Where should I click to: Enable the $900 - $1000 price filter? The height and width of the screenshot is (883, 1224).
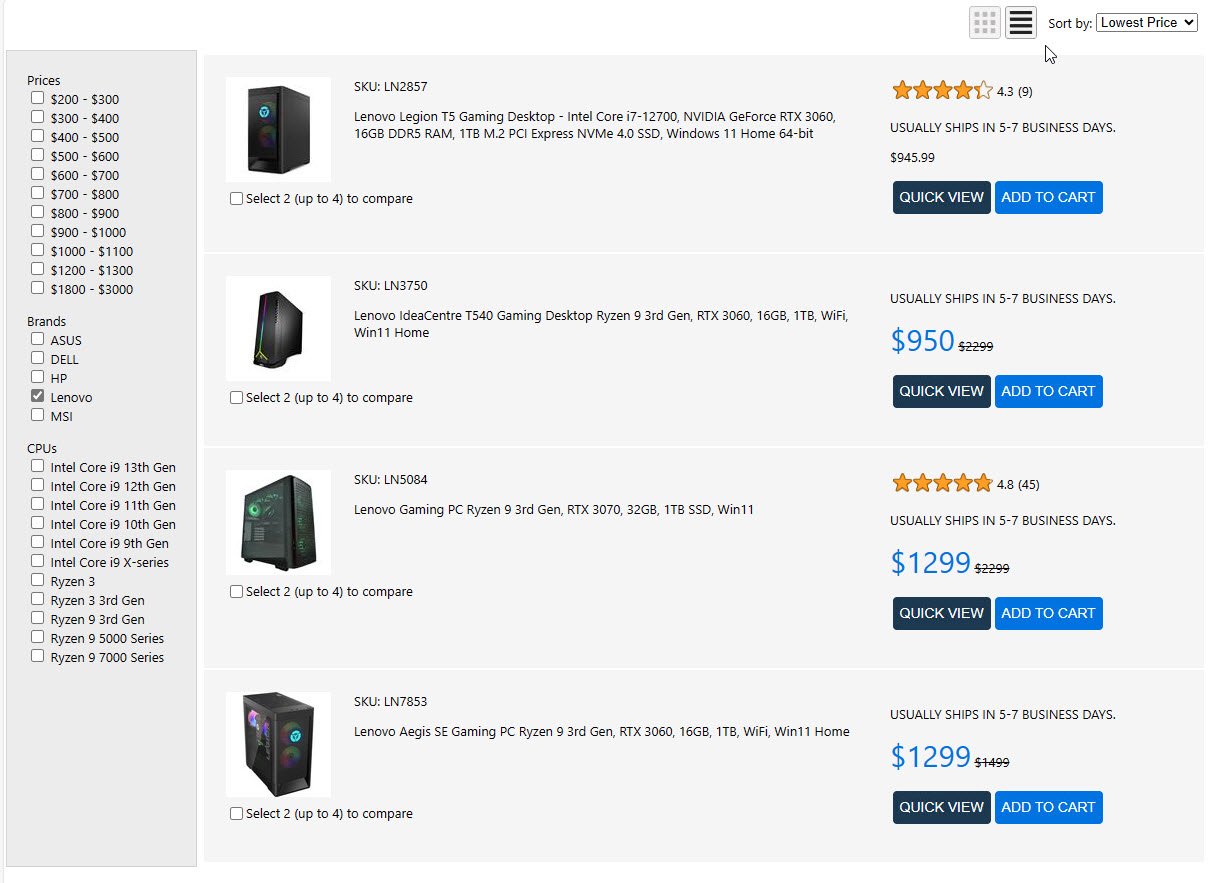[x=38, y=231]
